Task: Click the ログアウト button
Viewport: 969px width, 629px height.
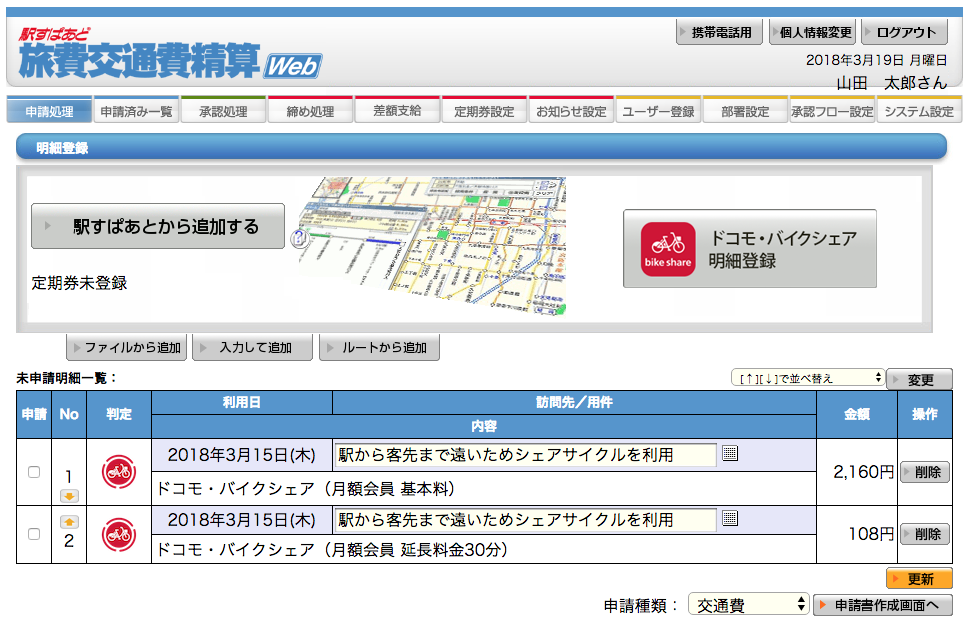Action: click(x=904, y=33)
